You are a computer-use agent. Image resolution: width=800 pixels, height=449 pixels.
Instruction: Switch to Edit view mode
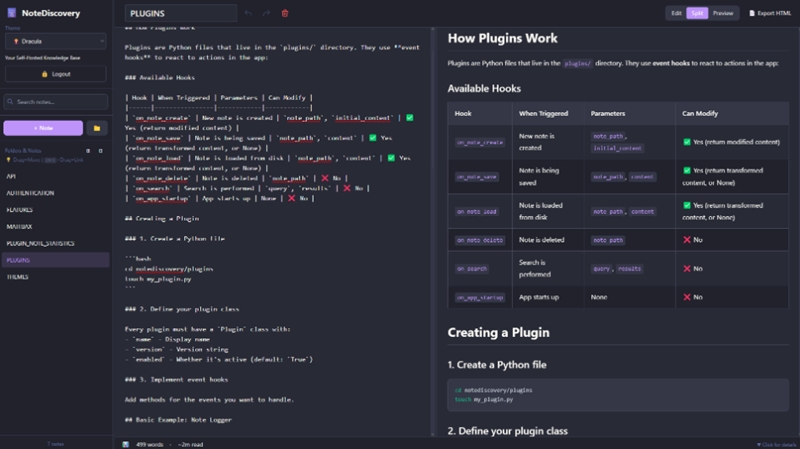pos(676,13)
